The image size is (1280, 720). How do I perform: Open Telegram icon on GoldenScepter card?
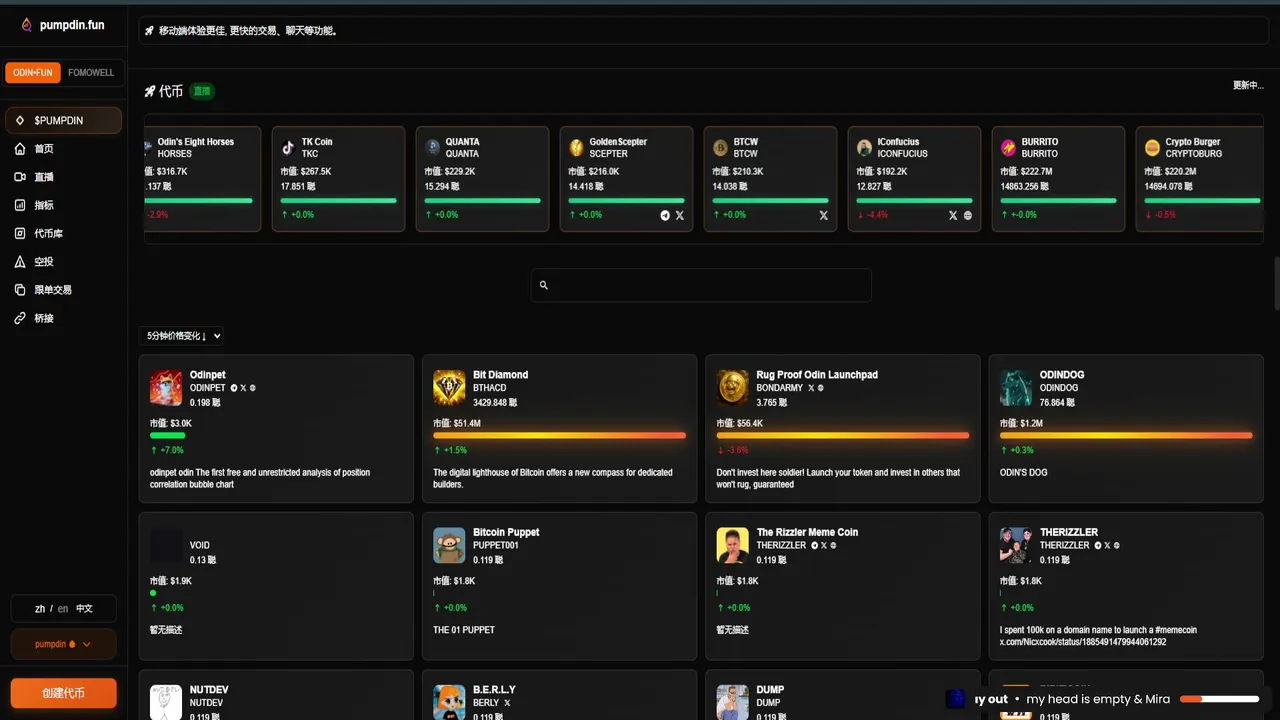[x=665, y=215]
